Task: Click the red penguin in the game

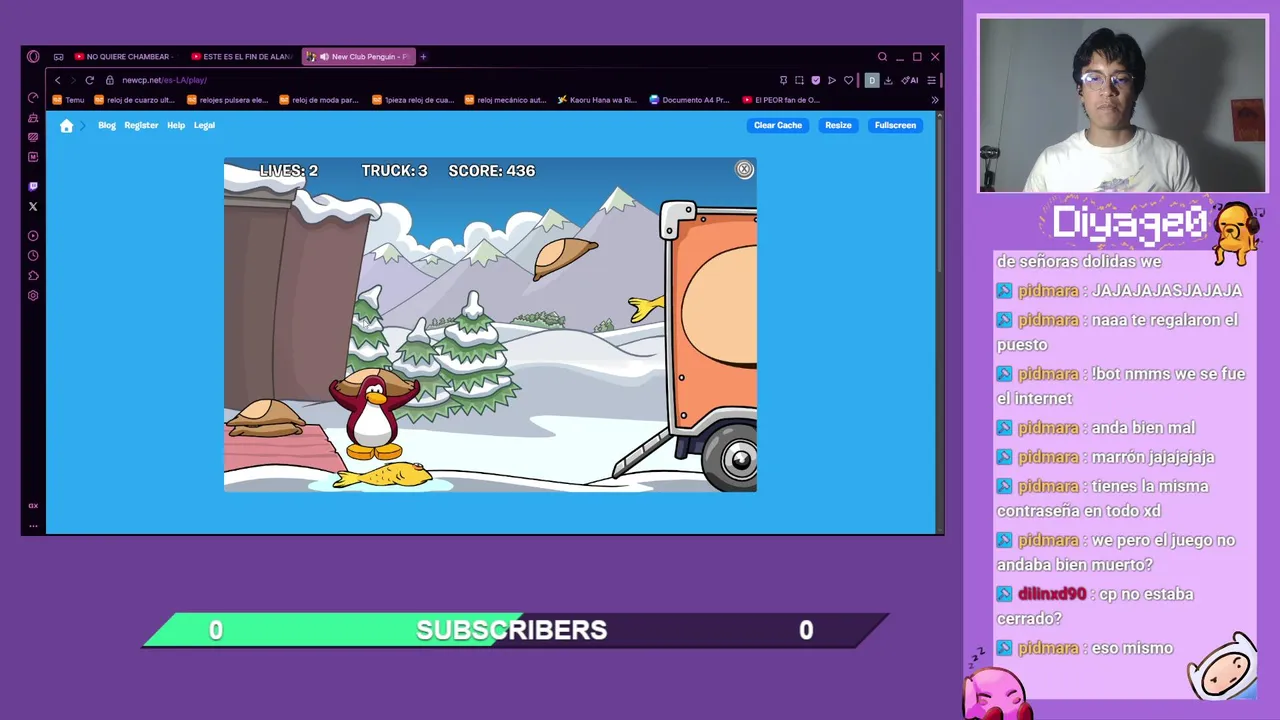Action: click(x=373, y=417)
